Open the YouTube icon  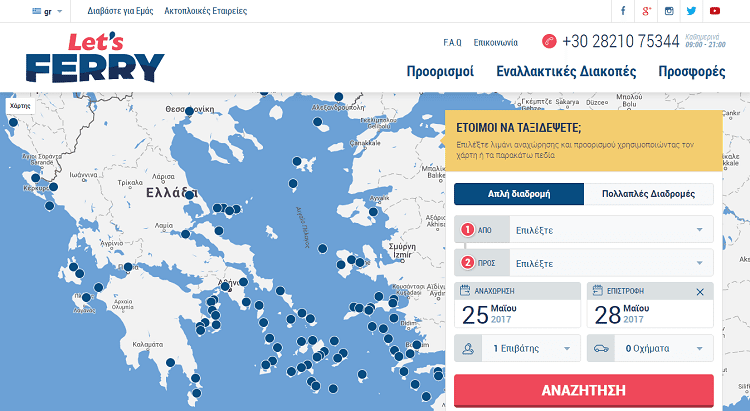pos(715,11)
